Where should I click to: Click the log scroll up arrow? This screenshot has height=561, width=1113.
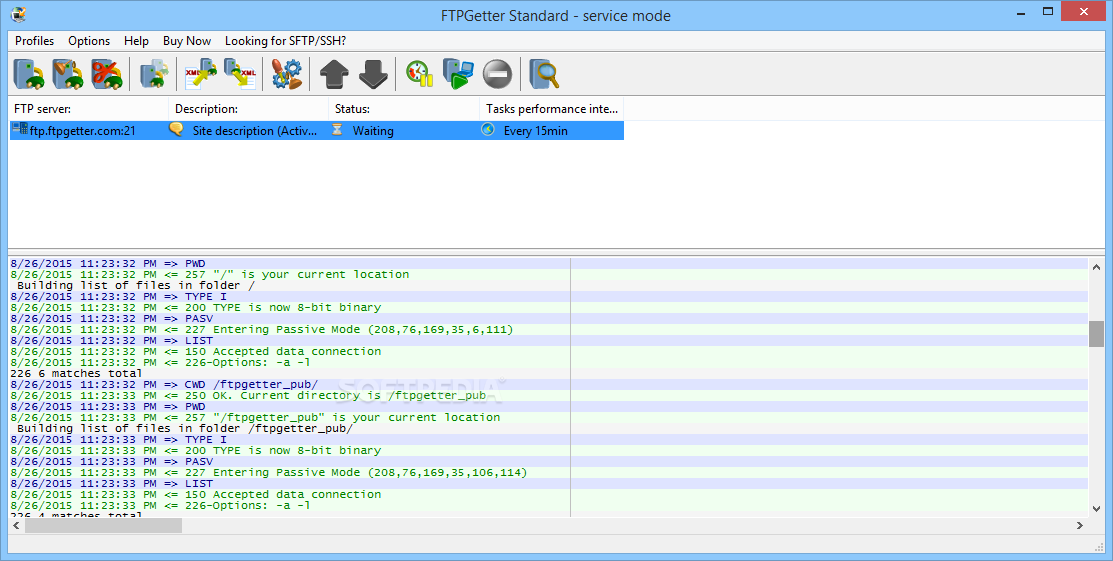(1096, 267)
